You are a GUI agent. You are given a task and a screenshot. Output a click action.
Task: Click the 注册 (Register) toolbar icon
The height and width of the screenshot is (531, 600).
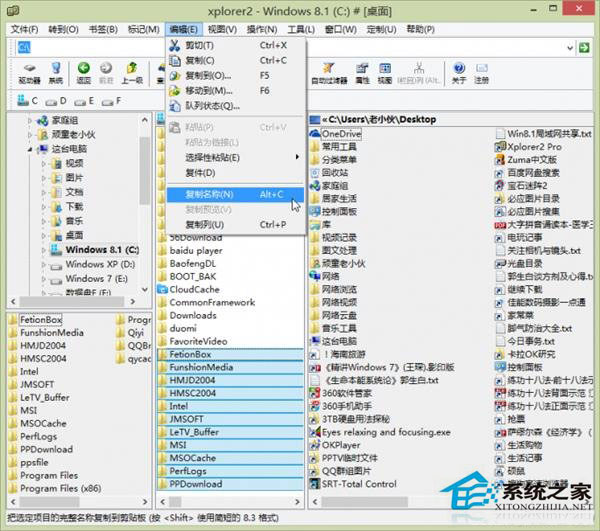tap(481, 73)
